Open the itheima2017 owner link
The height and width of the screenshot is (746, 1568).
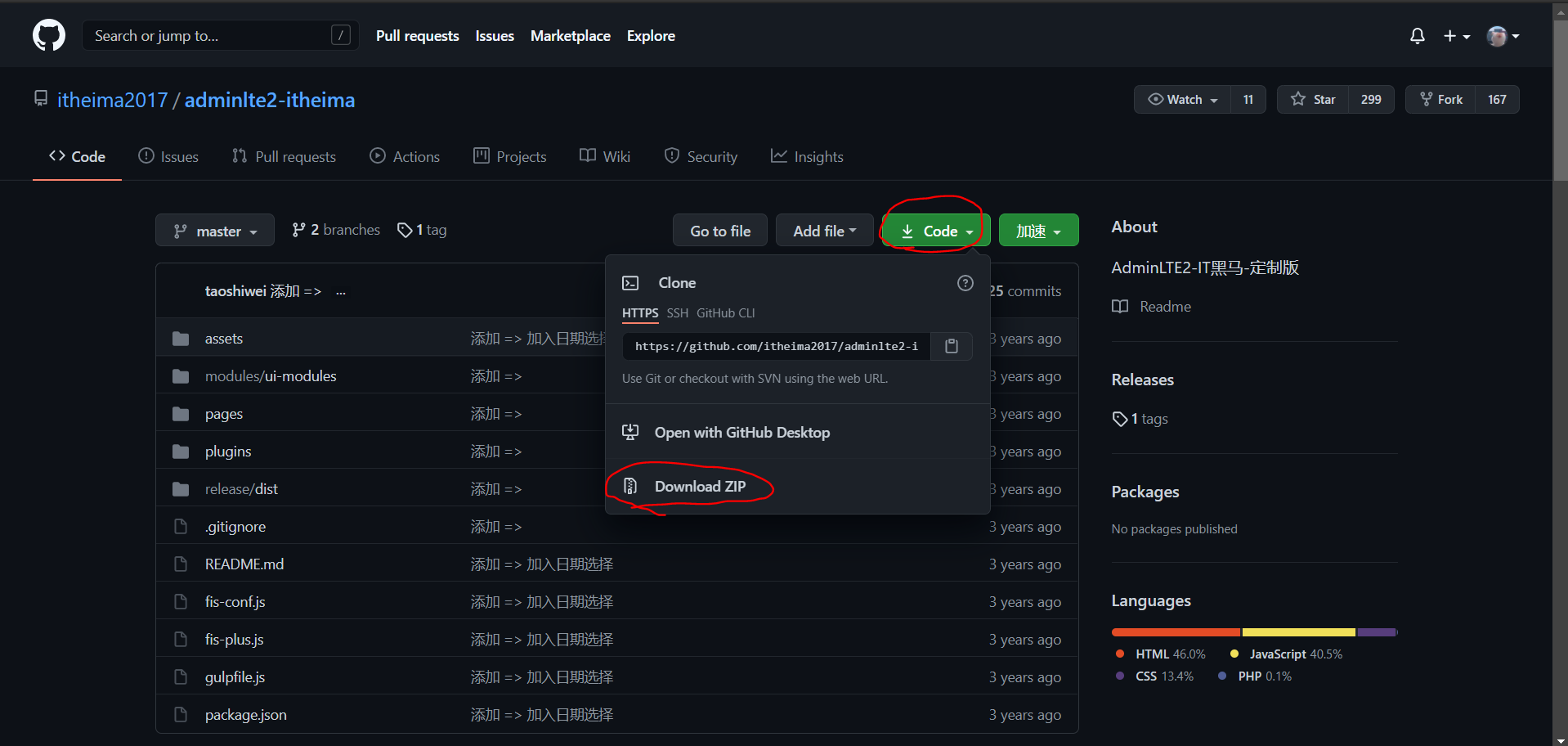tap(112, 100)
